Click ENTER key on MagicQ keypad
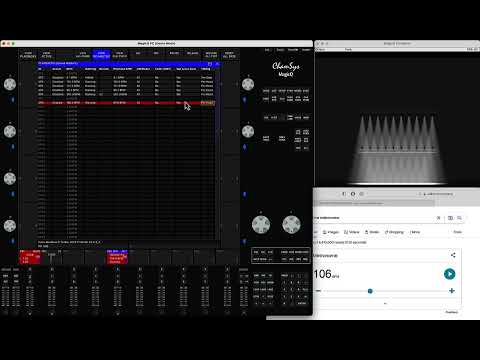Viewport: 480px width, 360px height. coord(302,303)
